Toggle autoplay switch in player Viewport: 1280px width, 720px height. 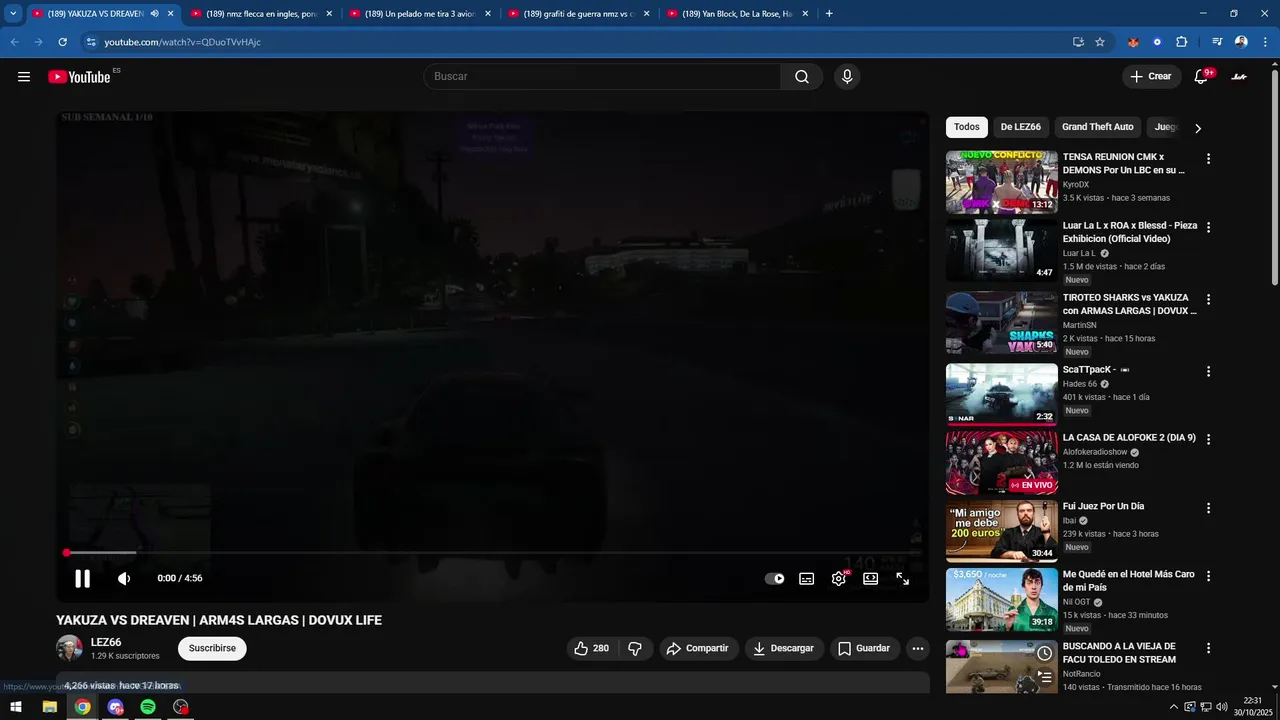[x=775, y=578]
